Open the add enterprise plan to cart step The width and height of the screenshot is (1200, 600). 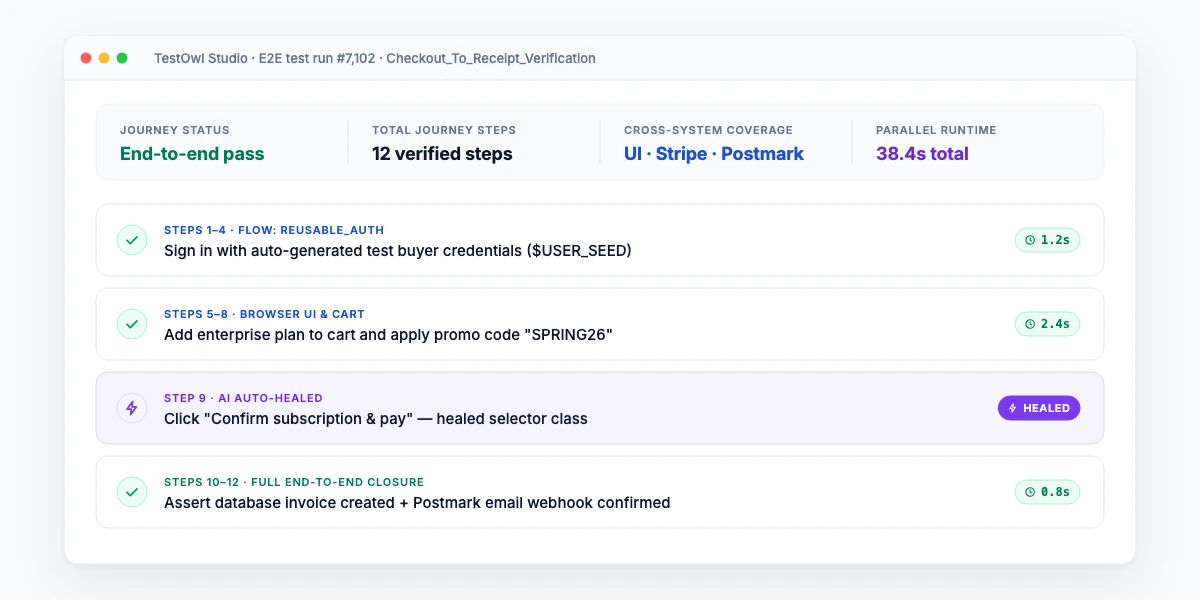[x=600, y=324]
